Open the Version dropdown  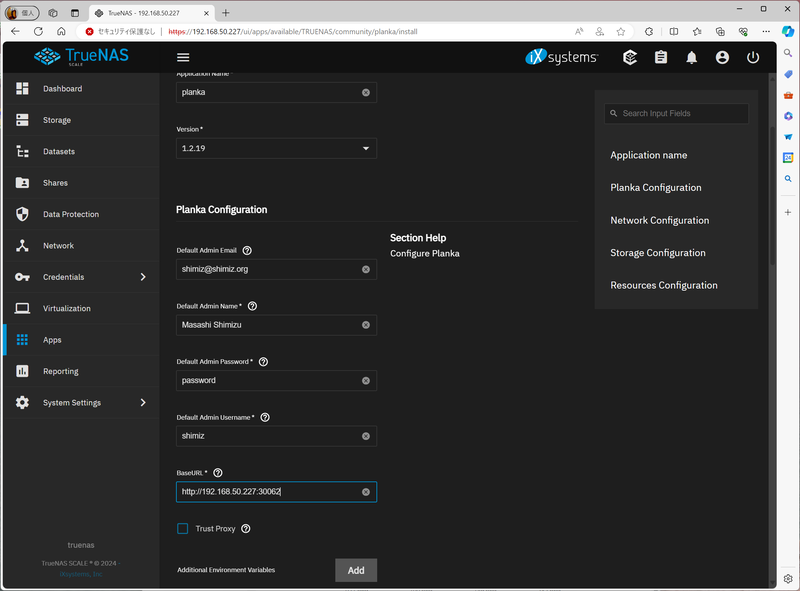tap(276, 149)
